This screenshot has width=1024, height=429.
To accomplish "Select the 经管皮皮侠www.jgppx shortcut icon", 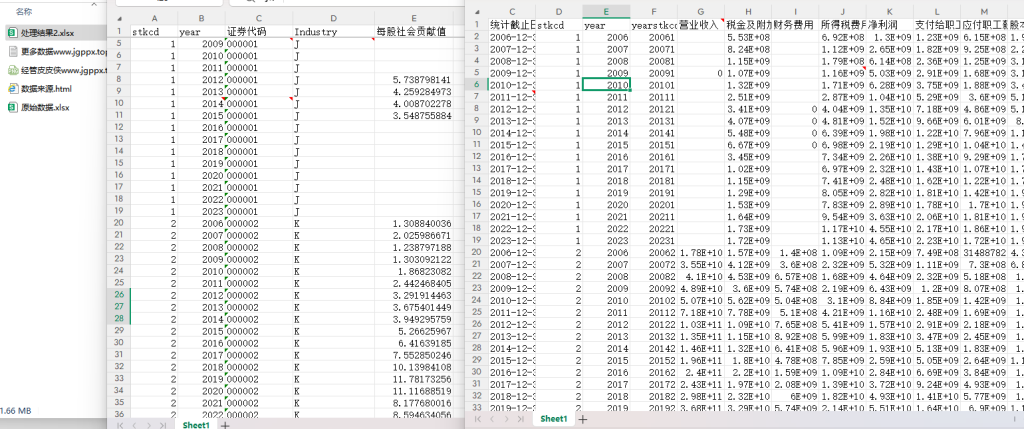I will coord(12,70).
